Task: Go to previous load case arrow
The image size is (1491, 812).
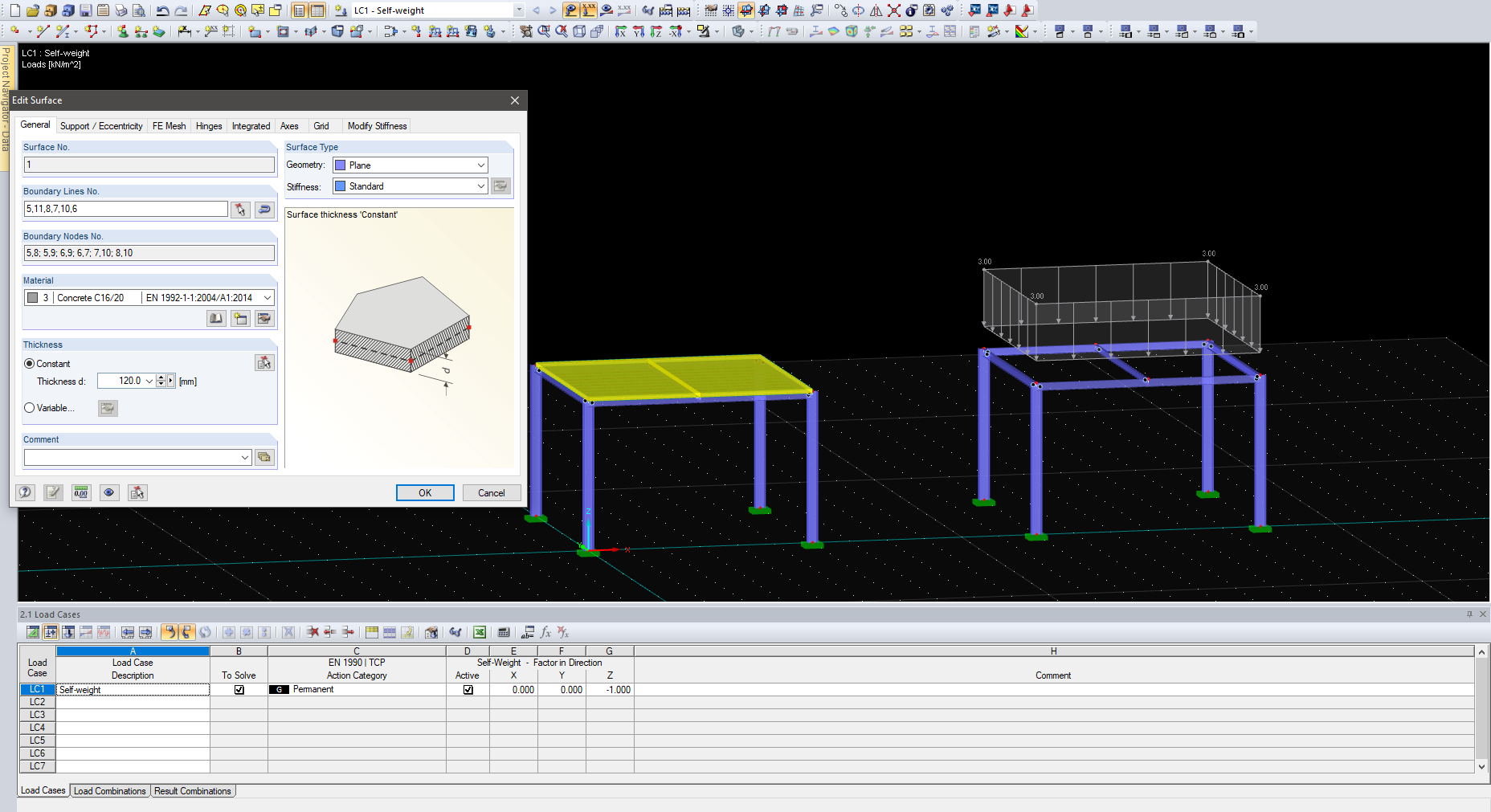Action: [x=536, y=10]
